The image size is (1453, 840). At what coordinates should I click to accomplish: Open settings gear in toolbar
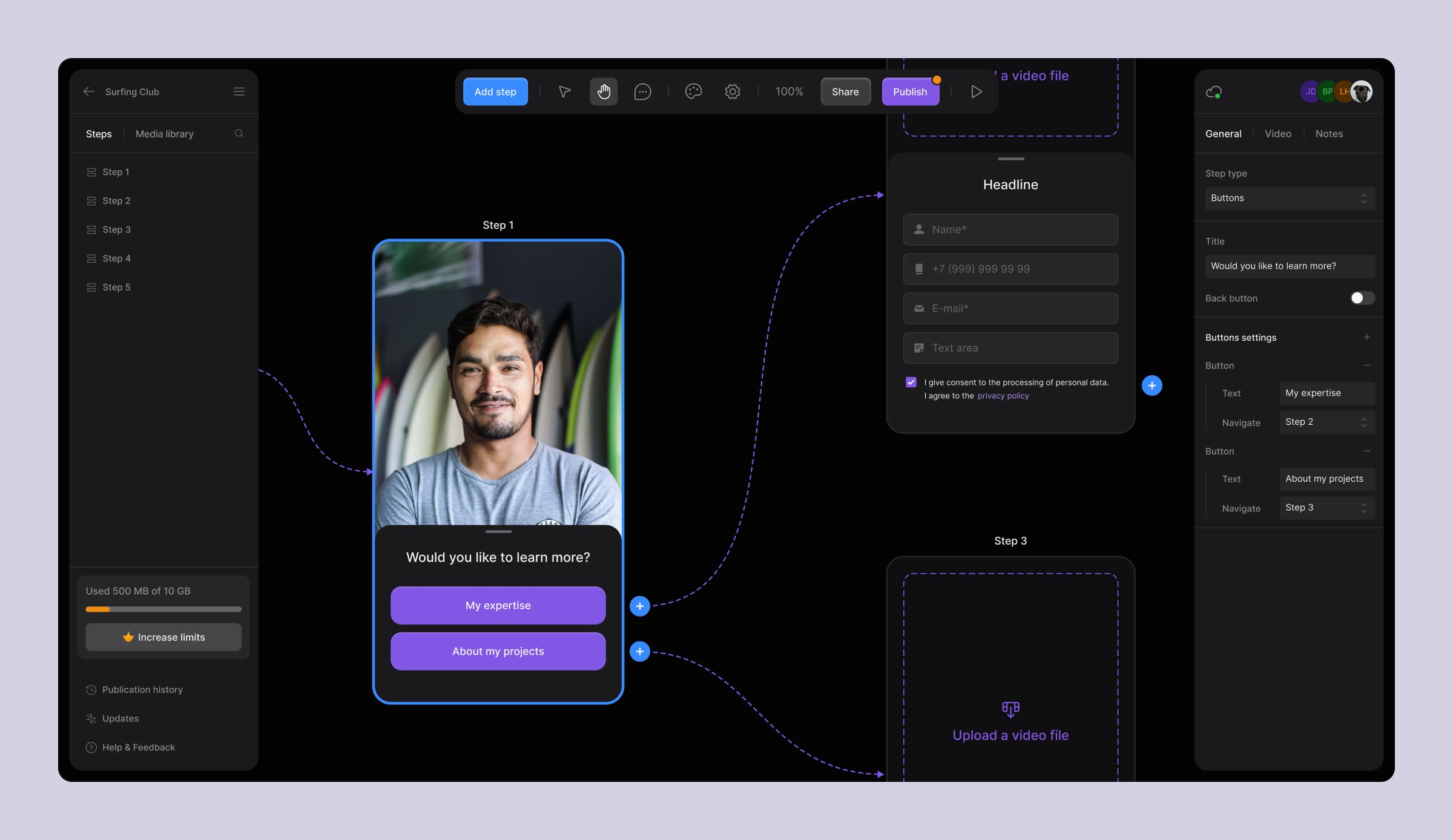pyautogui.click(x=733, y=91)
